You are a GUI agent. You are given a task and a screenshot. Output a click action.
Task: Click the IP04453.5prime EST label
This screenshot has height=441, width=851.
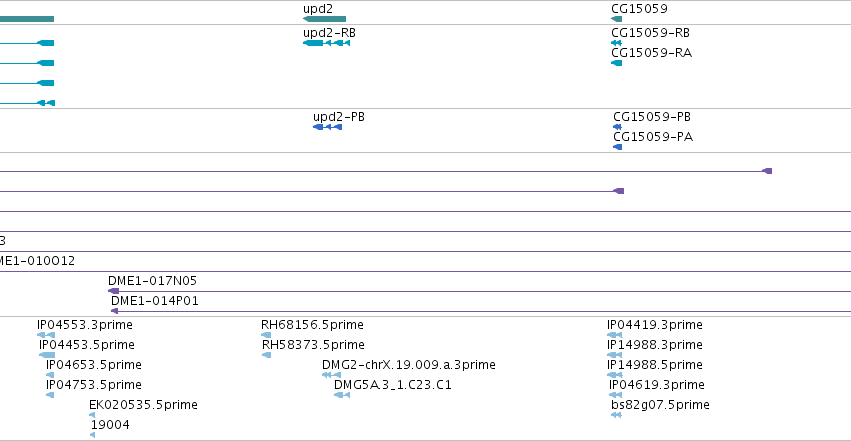[x=87, y=345]
